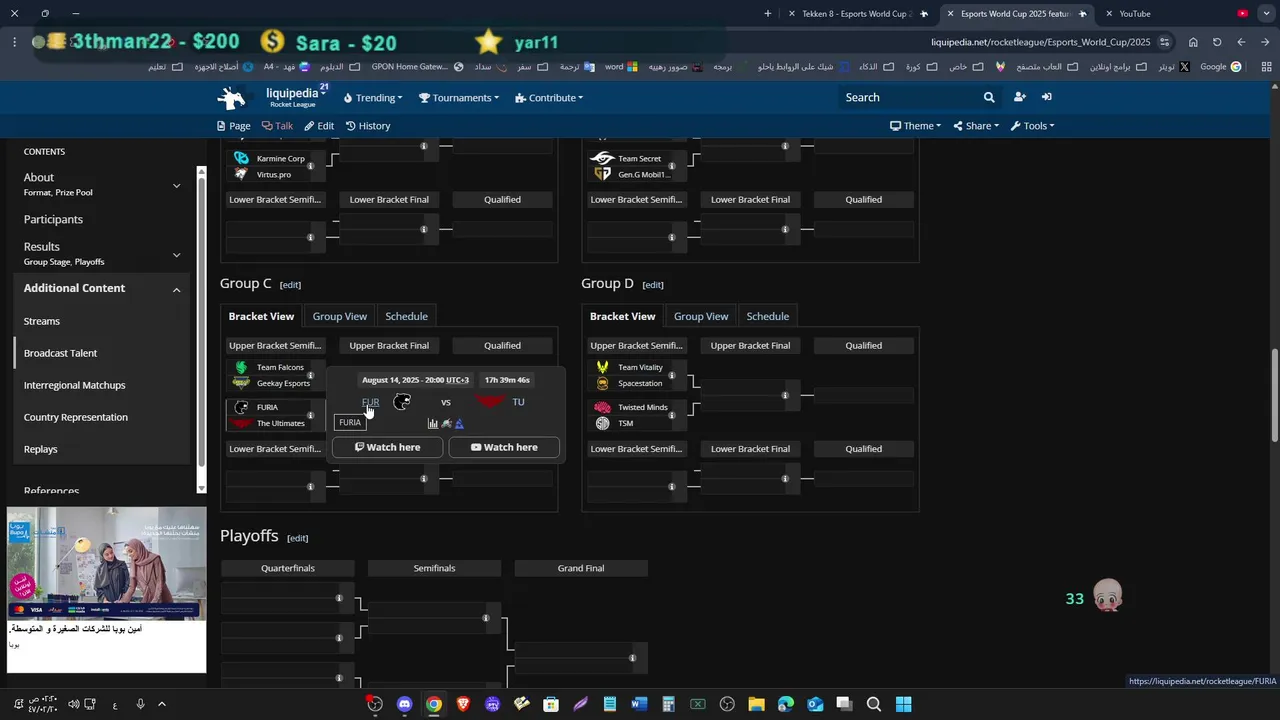Open the Trending dropdown menu

[x=373, y=98]
